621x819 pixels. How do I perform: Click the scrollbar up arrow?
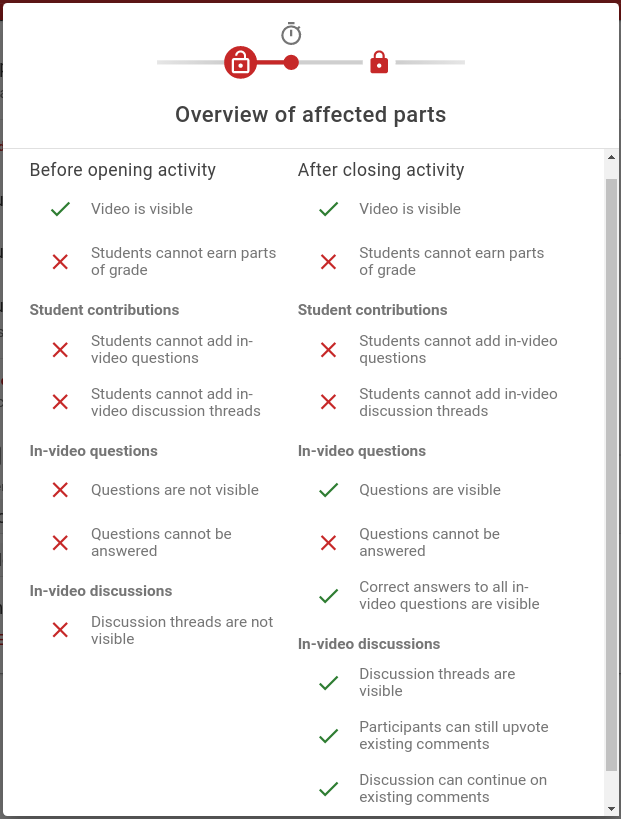point(611,157)
